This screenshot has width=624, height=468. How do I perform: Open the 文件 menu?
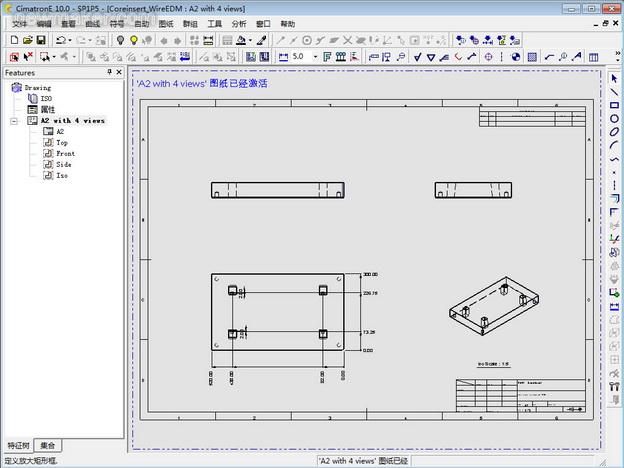pyautogui.click(x=19, y=24)
